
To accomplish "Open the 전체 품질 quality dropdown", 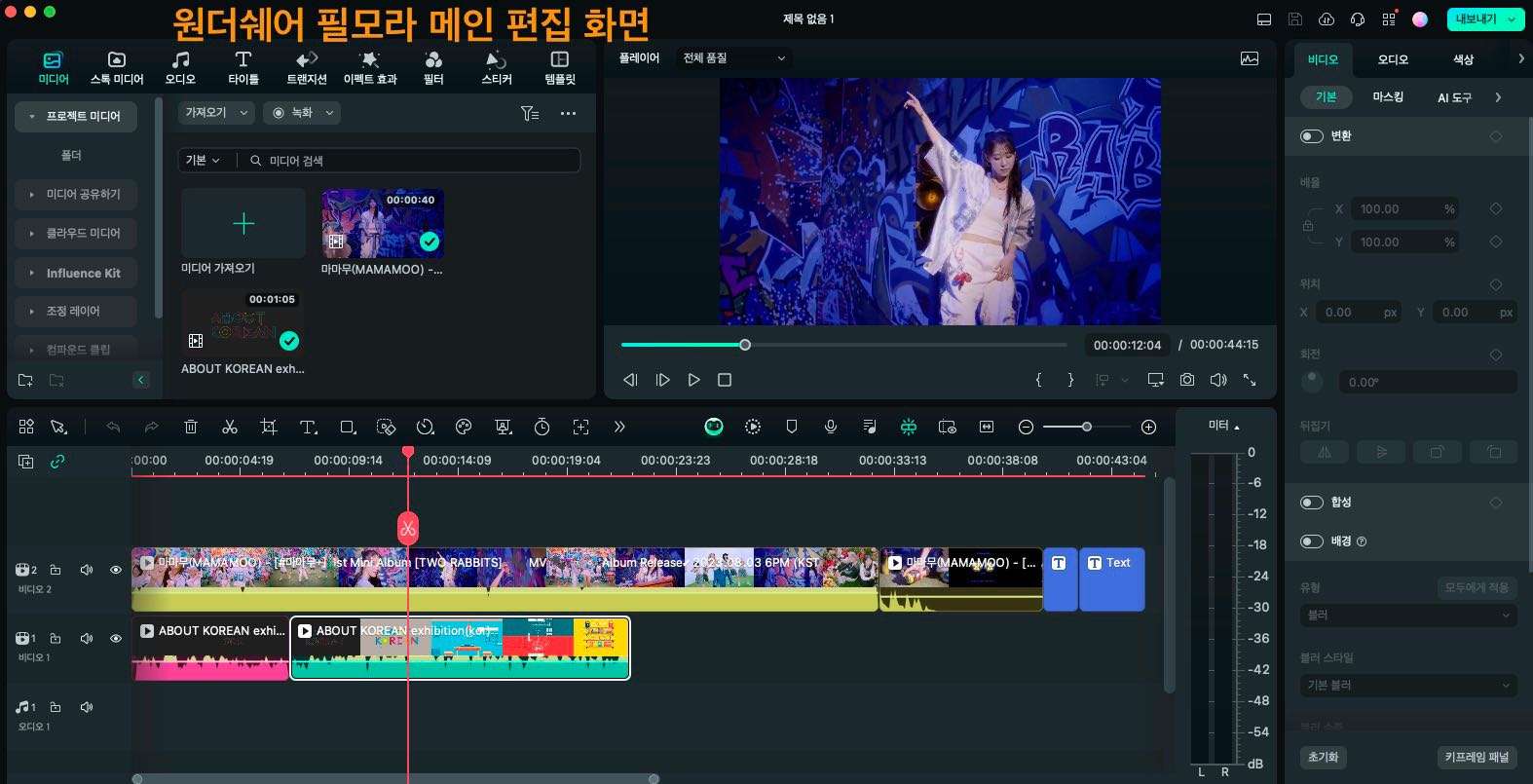I will pos(733,58).
